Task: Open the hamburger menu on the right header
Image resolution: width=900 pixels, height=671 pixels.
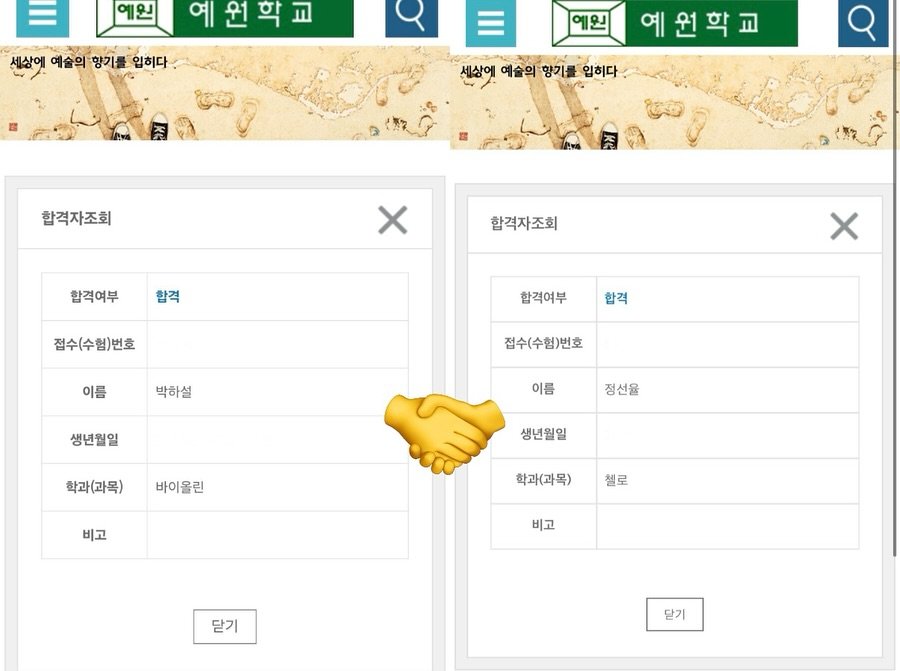Action: click(x=491, y=23)
